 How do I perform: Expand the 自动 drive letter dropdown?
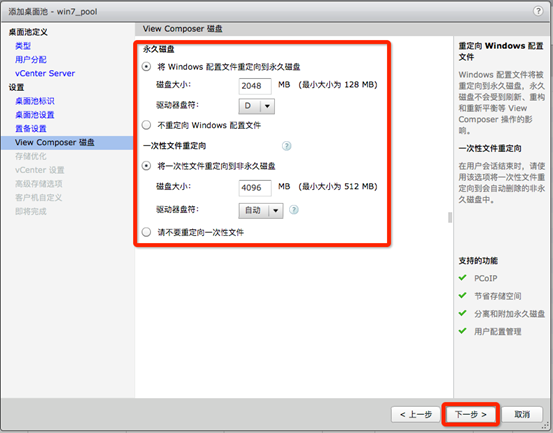click(261, 211)
